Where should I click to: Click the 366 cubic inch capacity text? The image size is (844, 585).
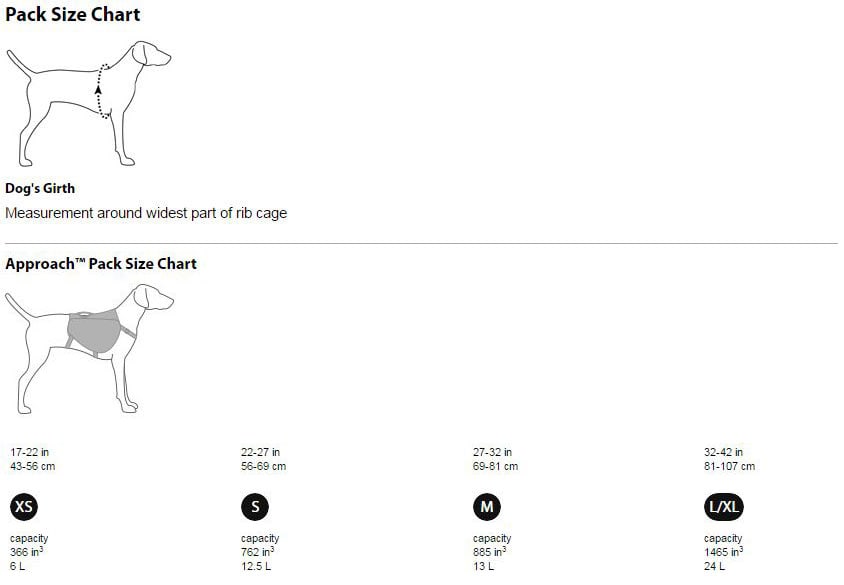(x=26, y=552)
